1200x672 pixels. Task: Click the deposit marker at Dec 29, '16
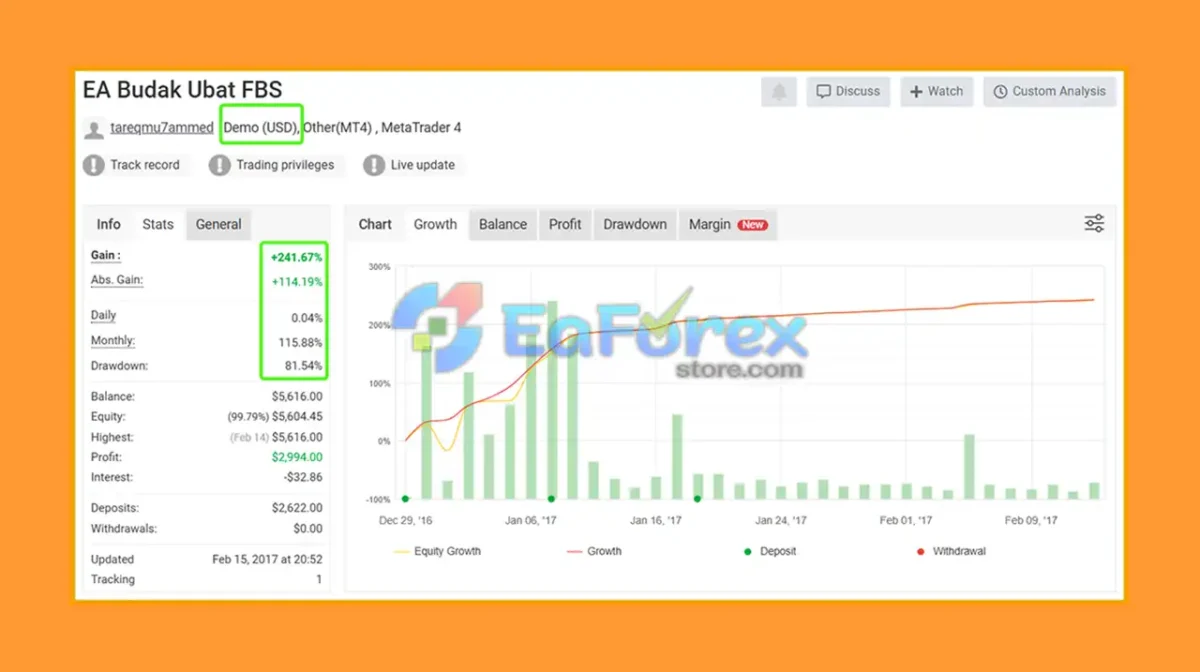tap(405, 498)
